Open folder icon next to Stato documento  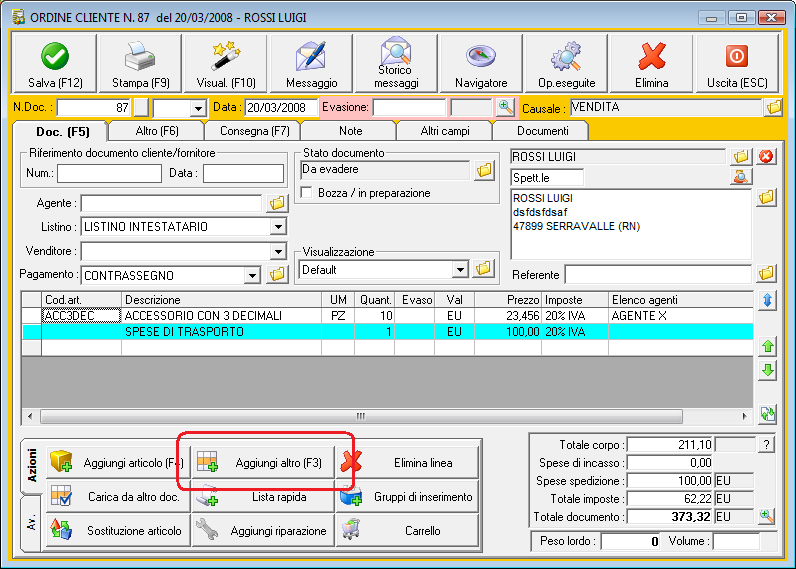point(484,170)
